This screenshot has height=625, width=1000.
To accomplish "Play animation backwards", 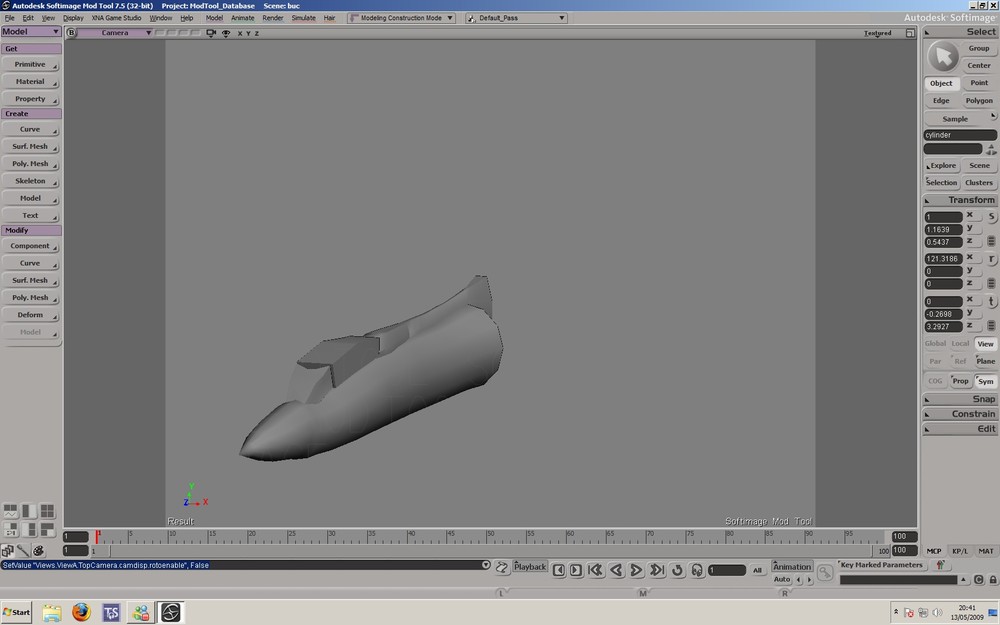I will [x=616, y=570].
